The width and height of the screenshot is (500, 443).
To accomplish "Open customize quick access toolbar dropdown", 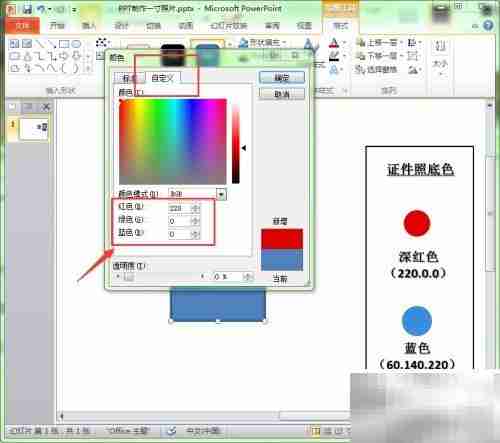I will tap(74, 10).
